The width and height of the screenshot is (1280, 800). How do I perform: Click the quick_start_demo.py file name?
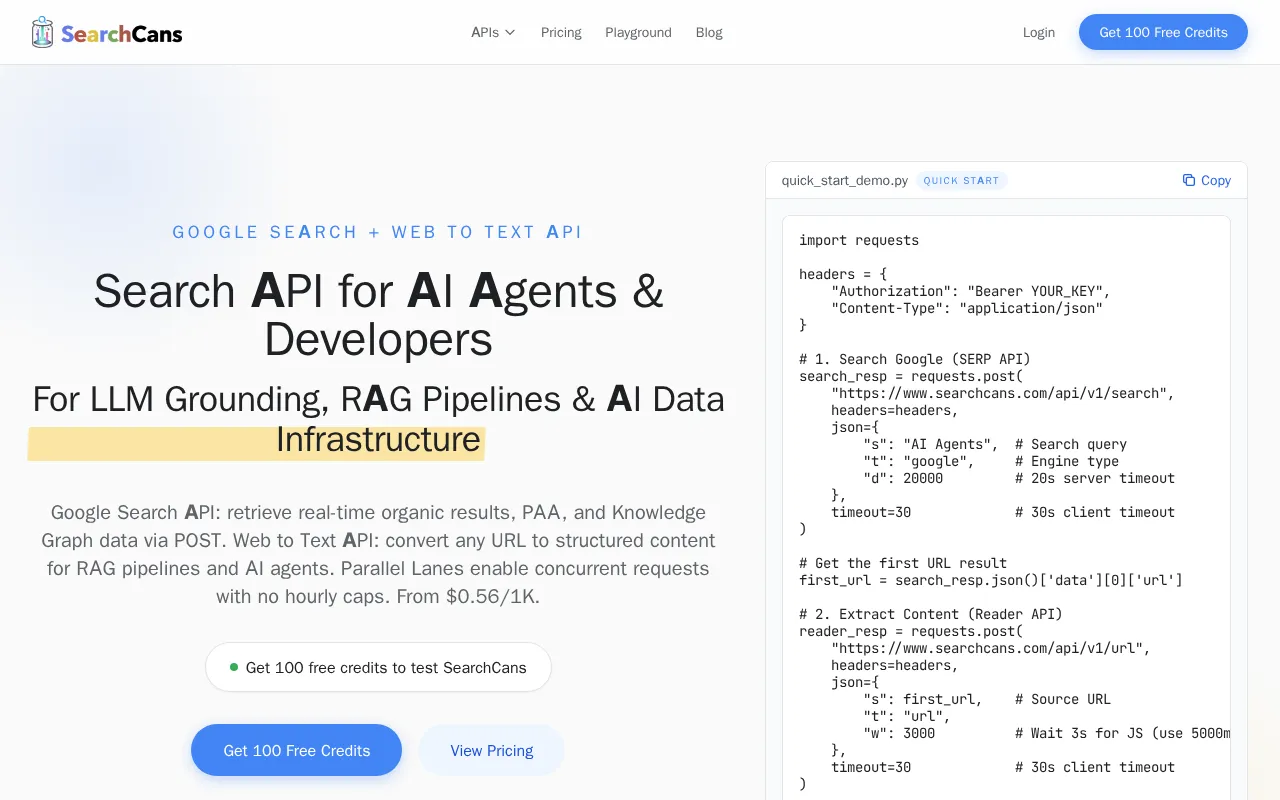pyautogui.click(x=845, y=180)
